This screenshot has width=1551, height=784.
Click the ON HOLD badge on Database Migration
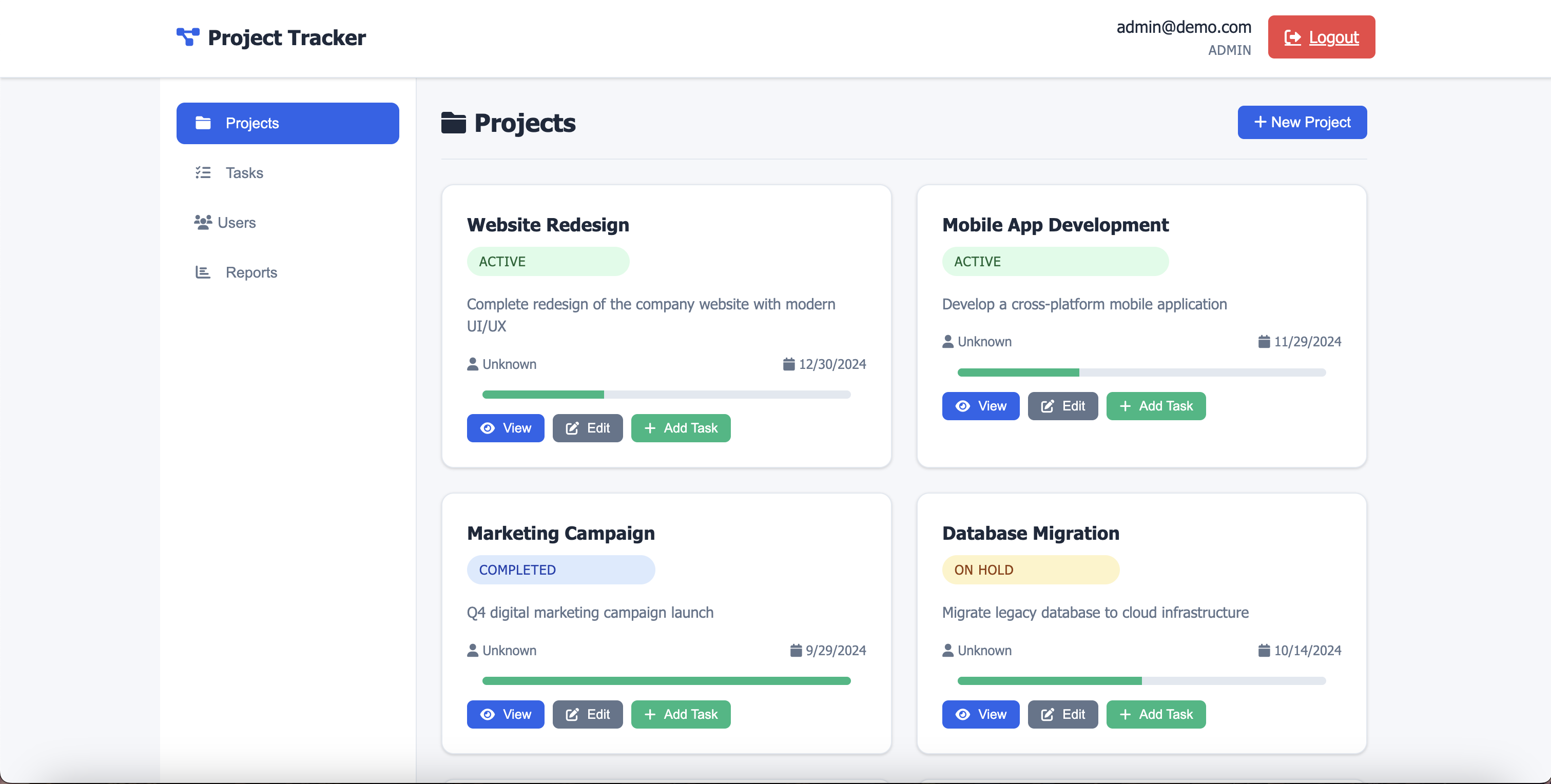point(1030,570)
